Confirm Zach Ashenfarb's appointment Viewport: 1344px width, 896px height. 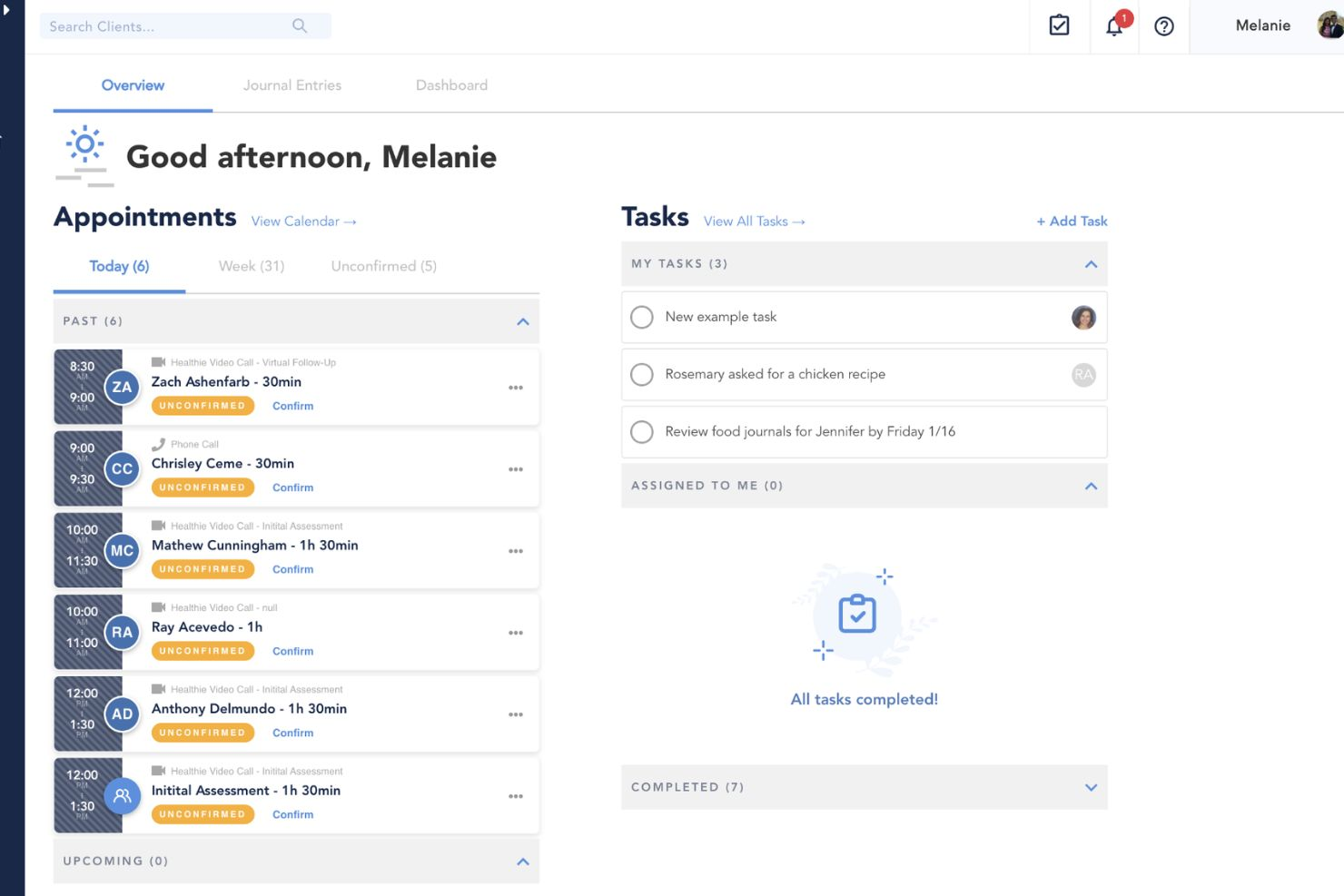pyautogui.click(x=292, y=406)
